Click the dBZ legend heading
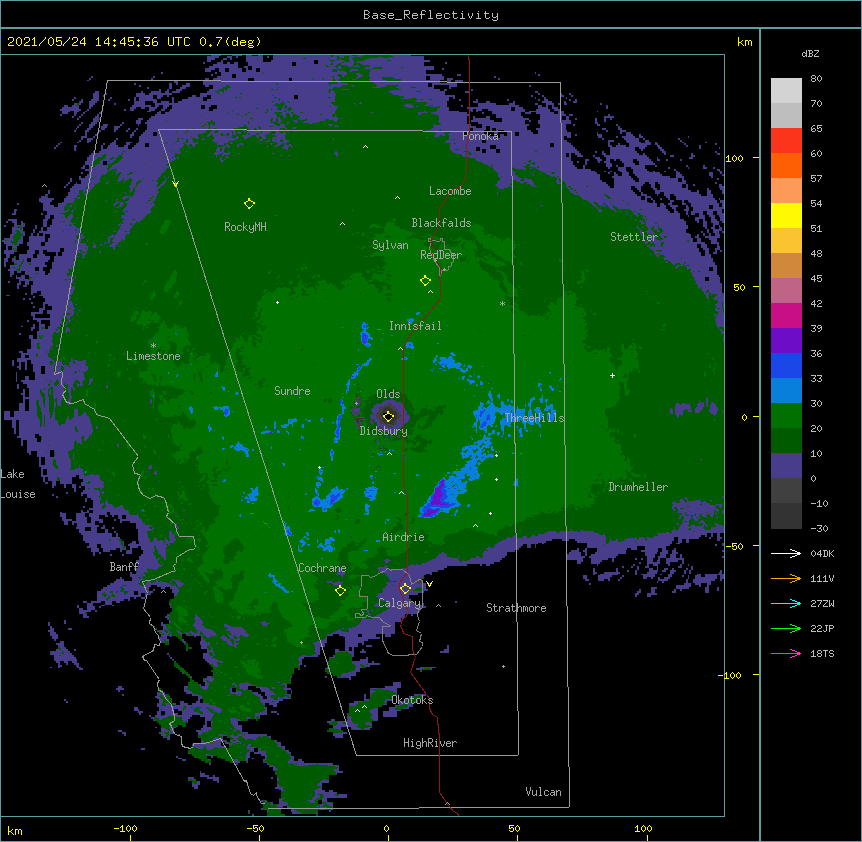862x842 pixels. point(810,54)
